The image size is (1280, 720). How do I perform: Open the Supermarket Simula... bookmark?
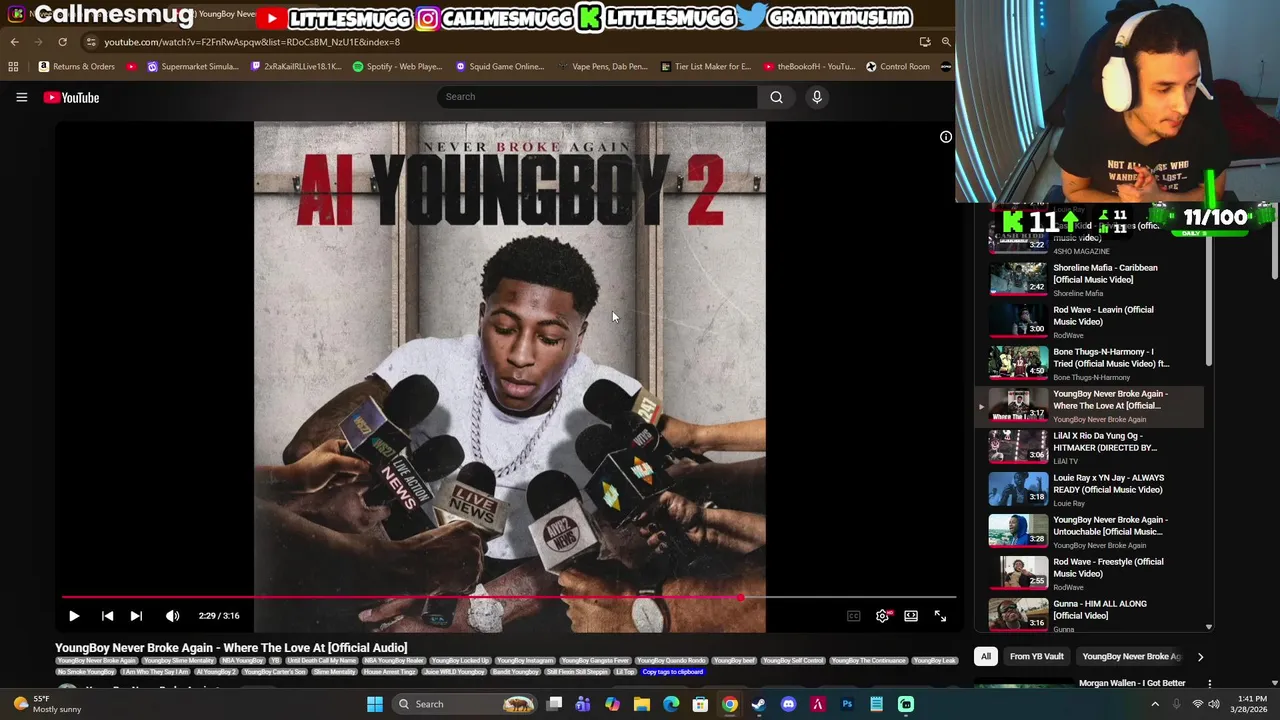click(192, 67)
